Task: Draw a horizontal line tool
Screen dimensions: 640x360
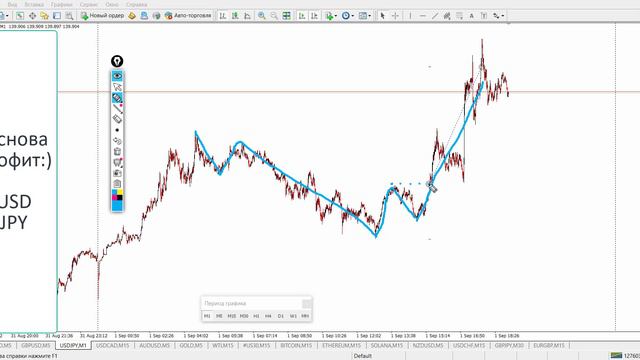Action: 422,16
